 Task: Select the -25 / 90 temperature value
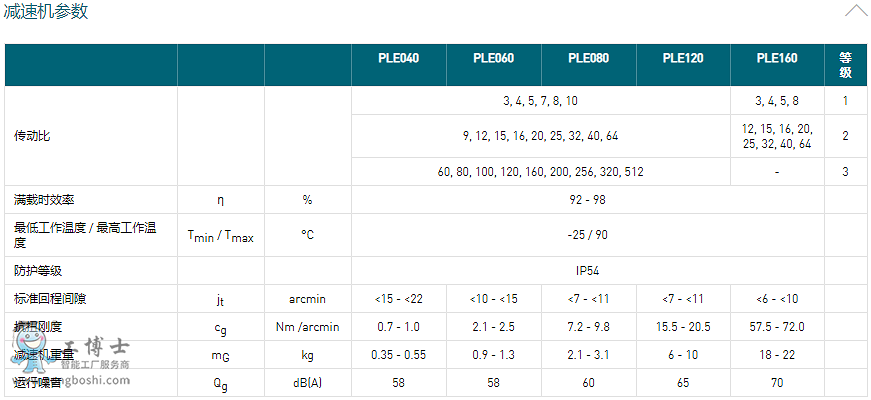click(587, 235)
